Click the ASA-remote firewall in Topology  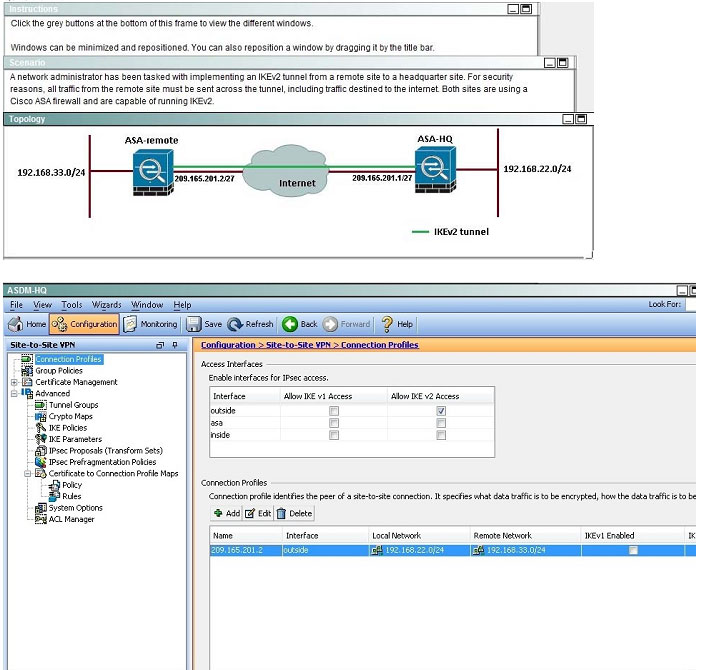[153, 173]
